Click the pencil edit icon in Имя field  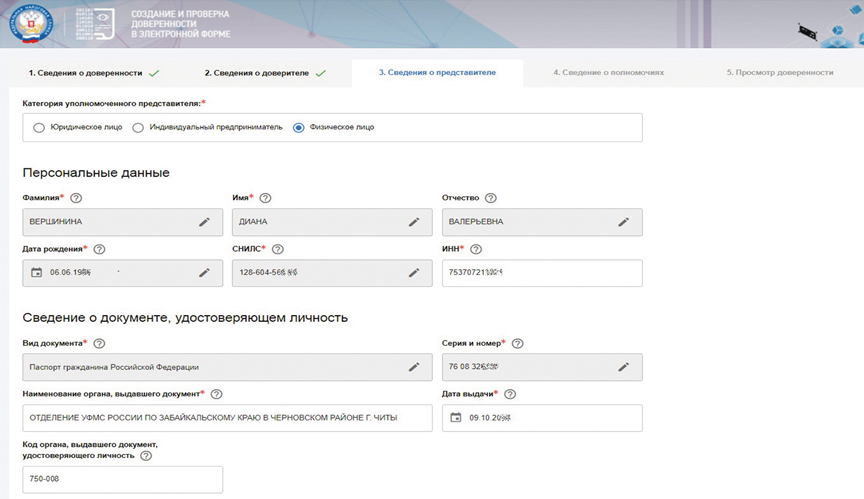(414, 222)
